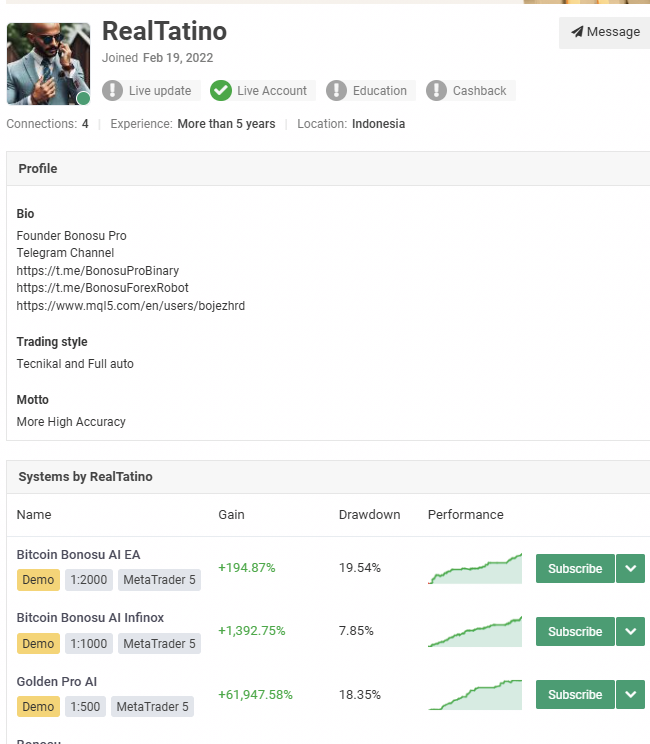The width and height of the screenshot is (650, 744).
Task: Click the Live Account green checkmark icon
Action: [221, 91]
